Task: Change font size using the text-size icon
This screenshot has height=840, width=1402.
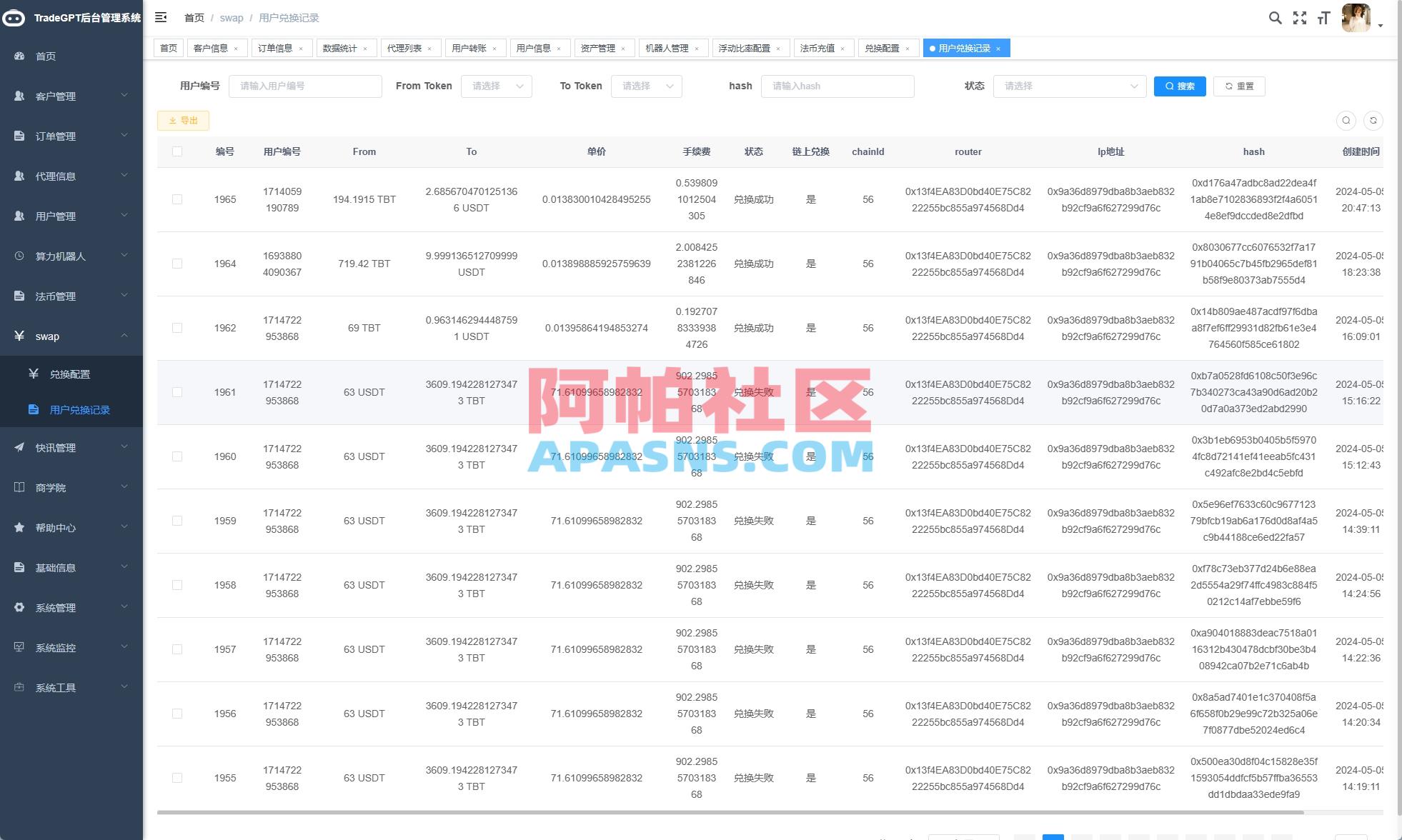Action: 1323,18
